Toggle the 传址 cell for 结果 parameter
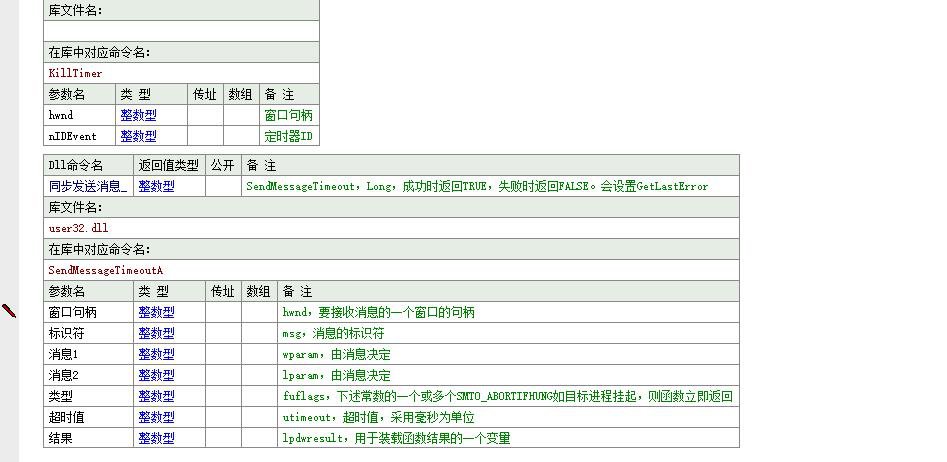This screenshot has height=462, width=947. click(223, 438)
